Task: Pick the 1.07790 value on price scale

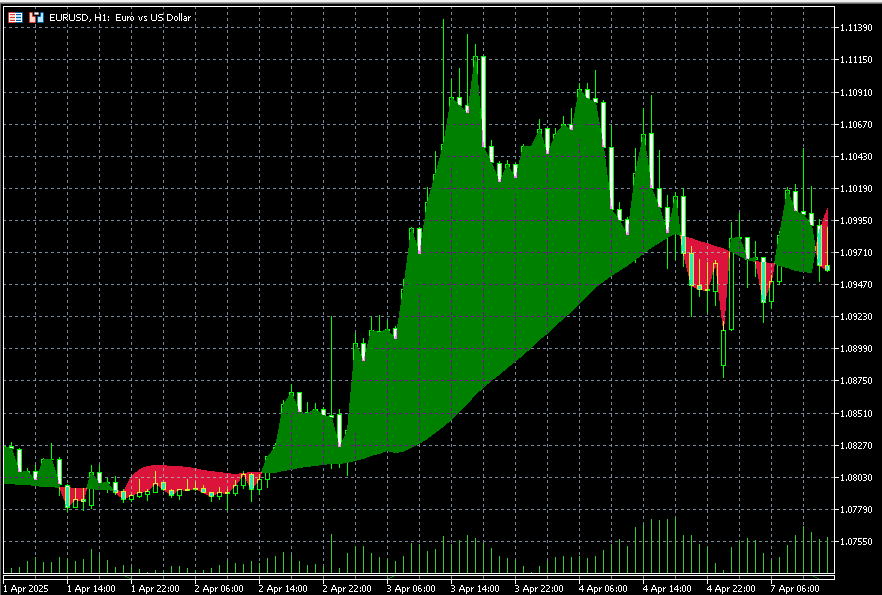Action: click(856, 510)
